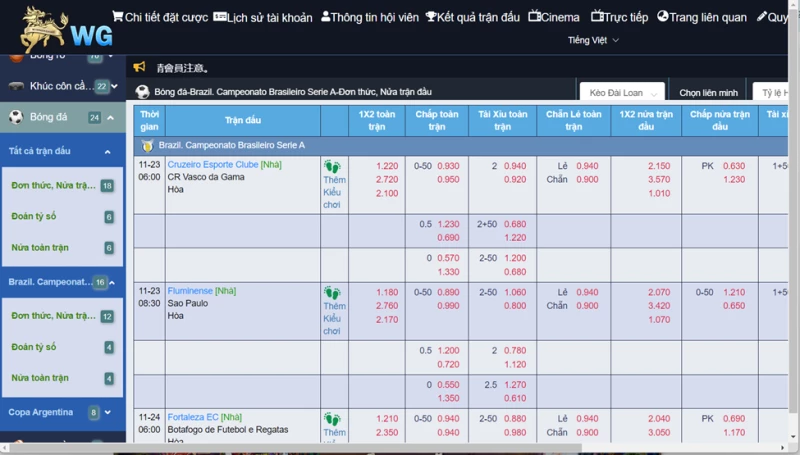Select Đoán tỷ số with 6 matches
Screen dimensions: 800x455
pos(62,217)
